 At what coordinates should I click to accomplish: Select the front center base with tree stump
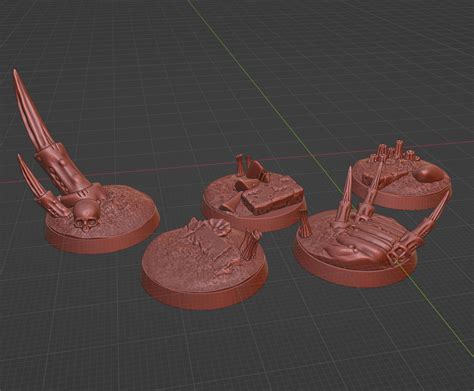pos(205,263)
